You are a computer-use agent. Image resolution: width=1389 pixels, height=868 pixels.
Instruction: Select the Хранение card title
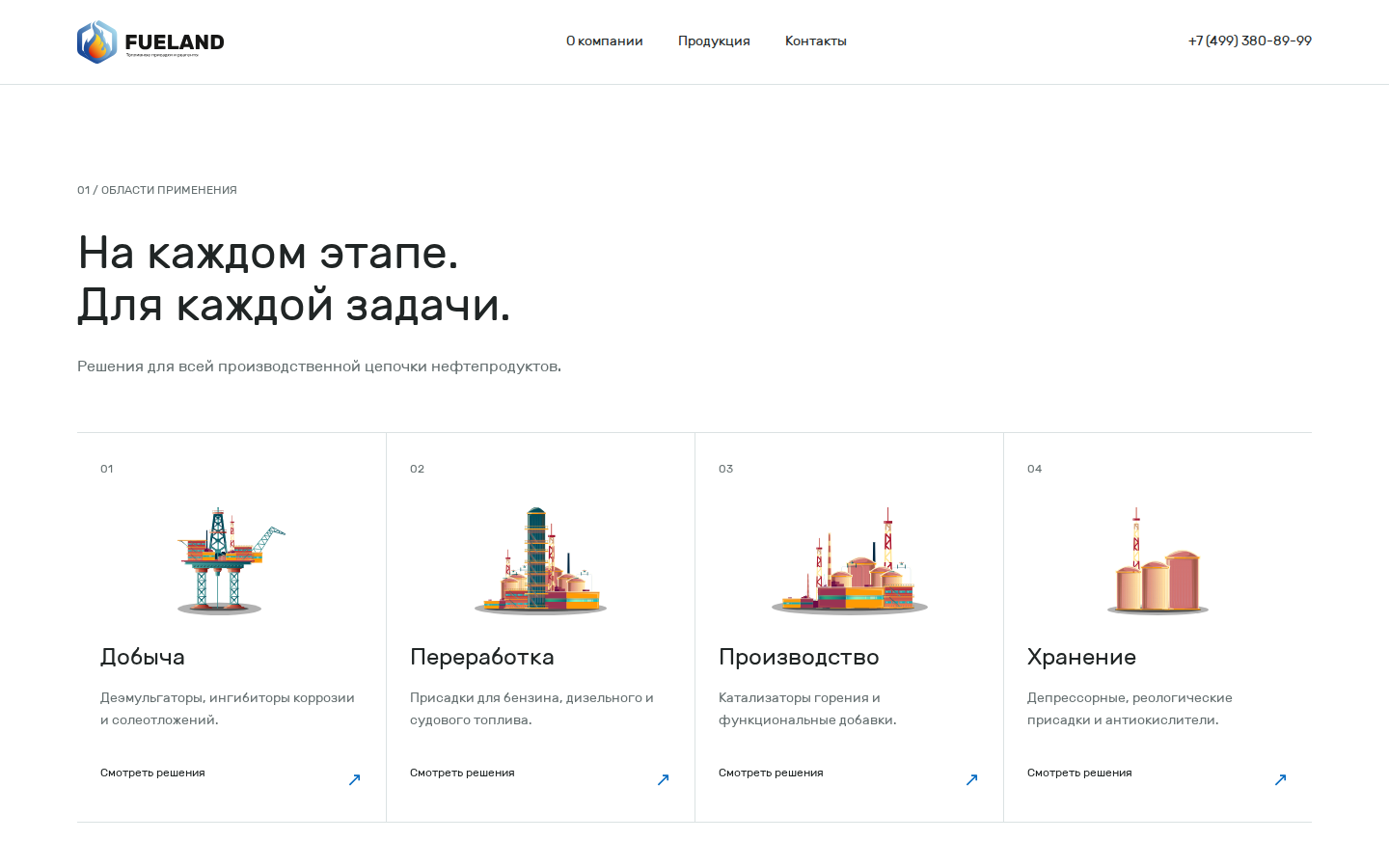pyautogui.click(x=1081, y=657)
